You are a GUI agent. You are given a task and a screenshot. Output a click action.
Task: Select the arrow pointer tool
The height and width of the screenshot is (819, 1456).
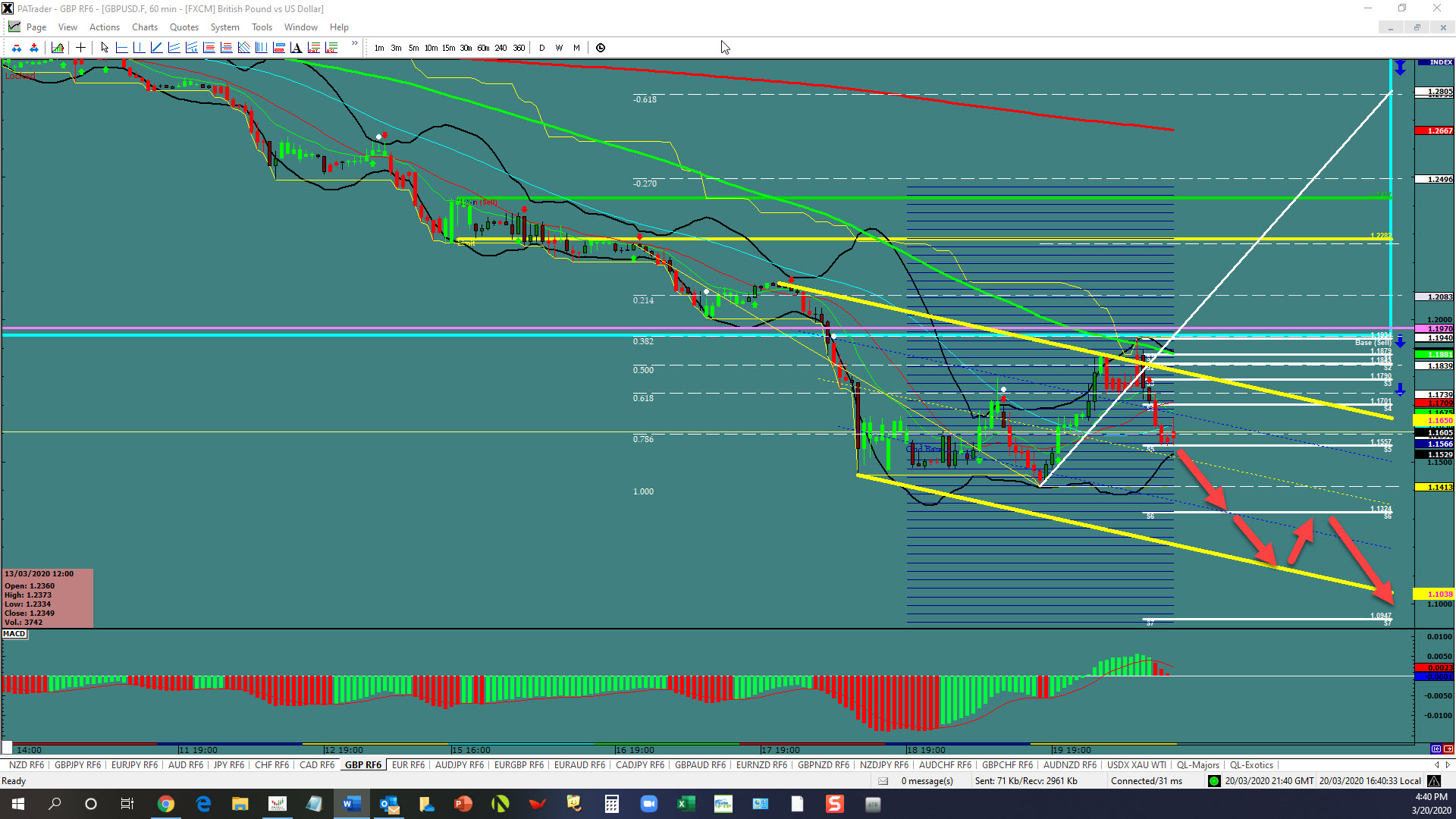105,48
